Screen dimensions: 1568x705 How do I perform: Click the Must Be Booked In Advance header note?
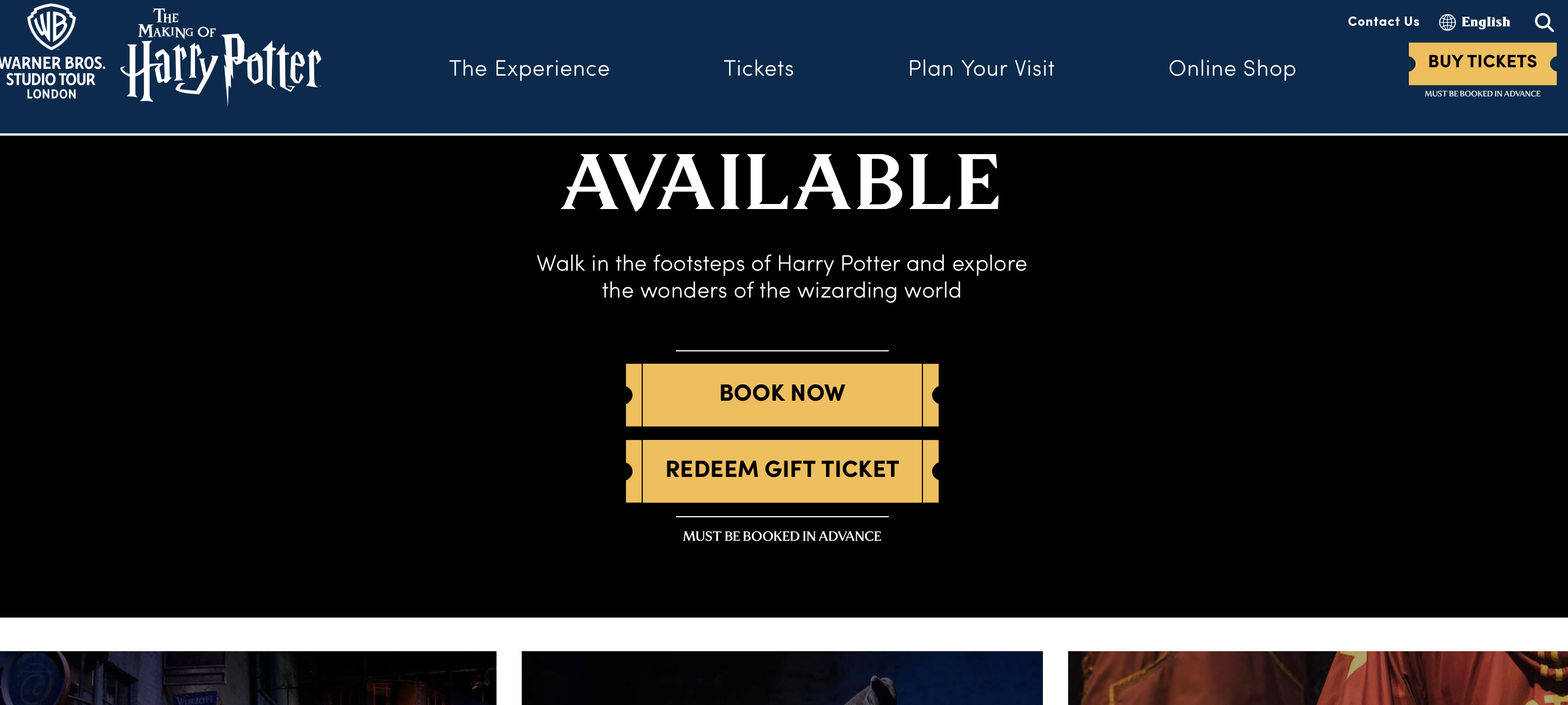[x=1482, y=94]
